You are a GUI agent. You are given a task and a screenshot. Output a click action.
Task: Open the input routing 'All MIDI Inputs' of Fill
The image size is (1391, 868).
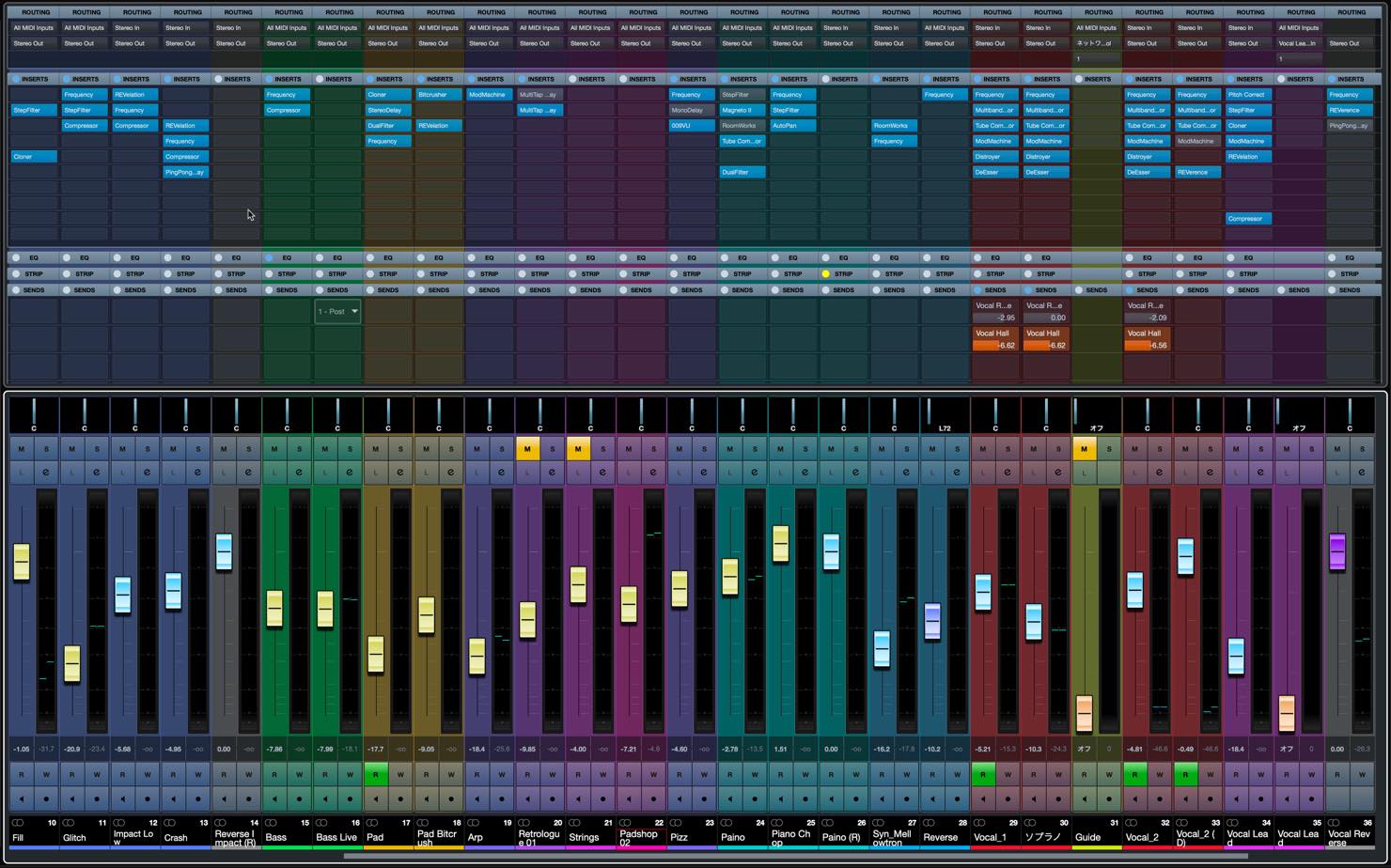click(34, 28)
